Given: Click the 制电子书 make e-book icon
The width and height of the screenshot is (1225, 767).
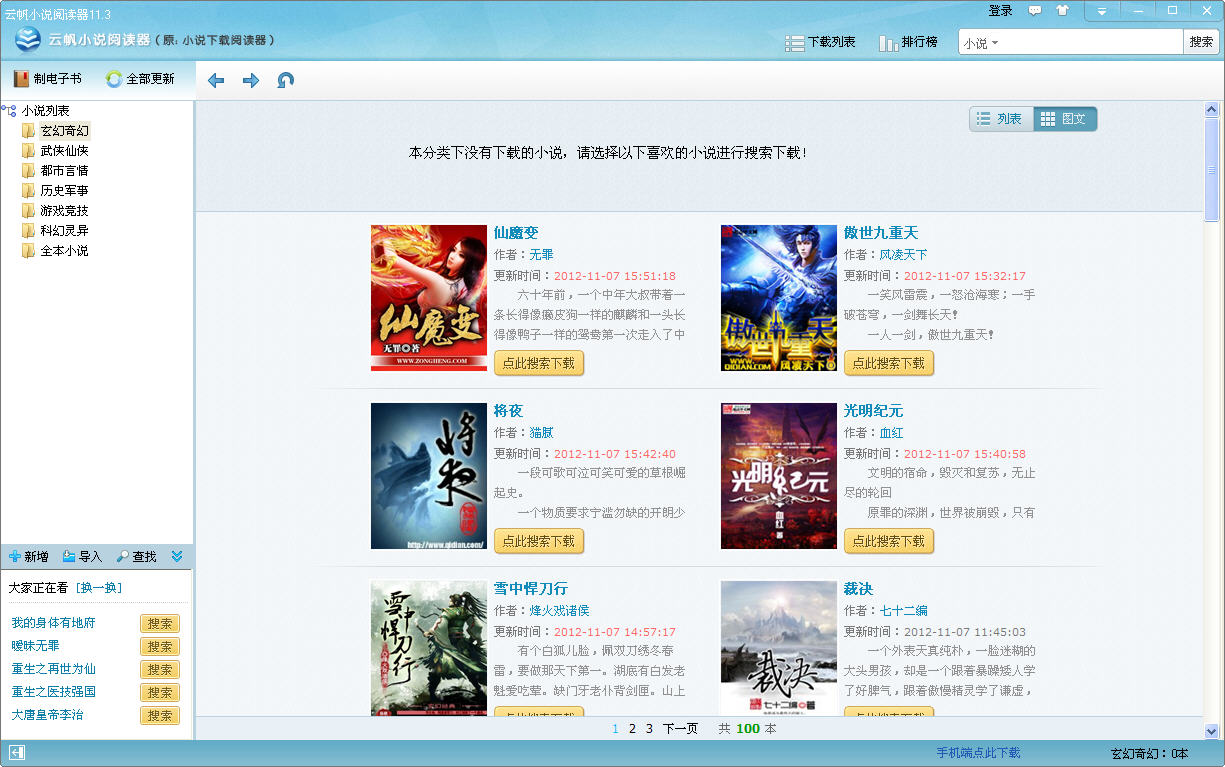Looking at the screenshot, I should click(47, 79).
